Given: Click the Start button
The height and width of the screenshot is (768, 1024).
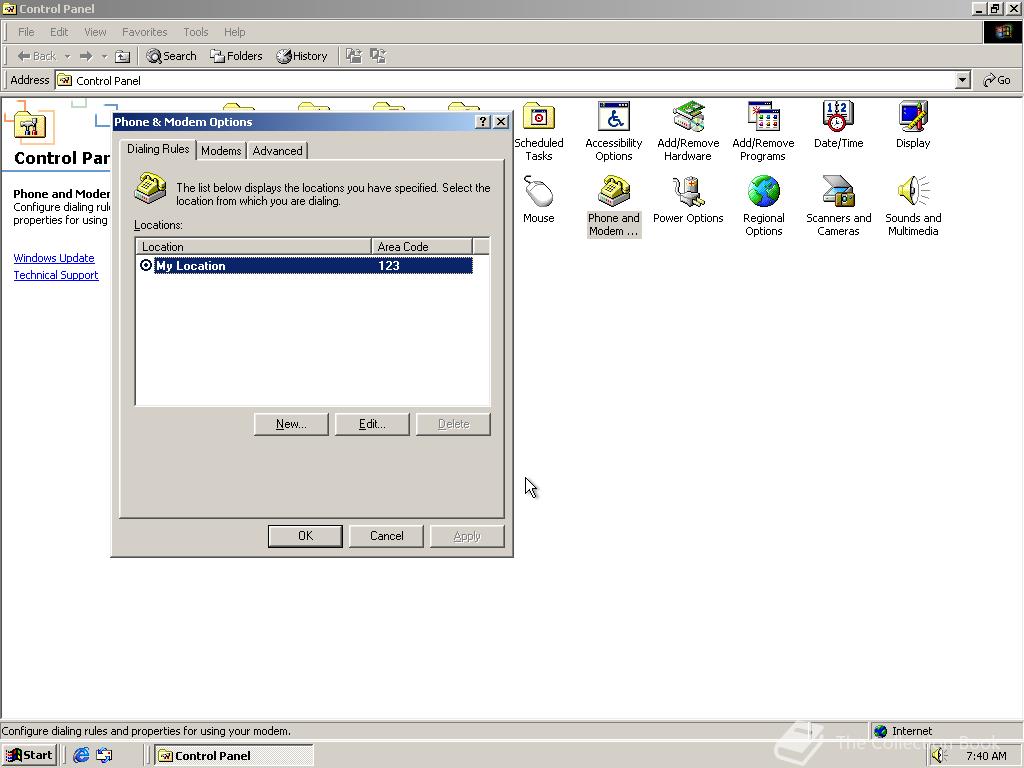Looking at the screenshot, I should [29, 756].
